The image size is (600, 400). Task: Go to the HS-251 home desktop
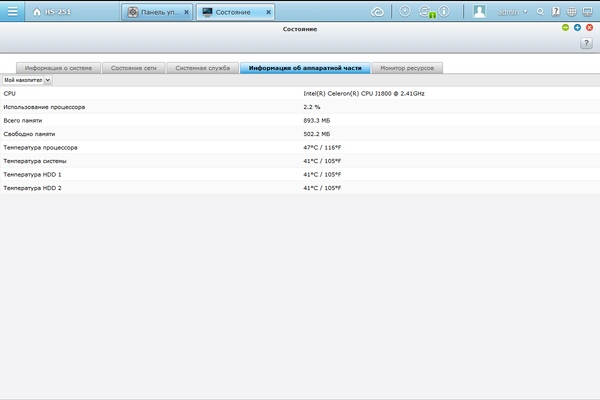(x=52, y=12)
